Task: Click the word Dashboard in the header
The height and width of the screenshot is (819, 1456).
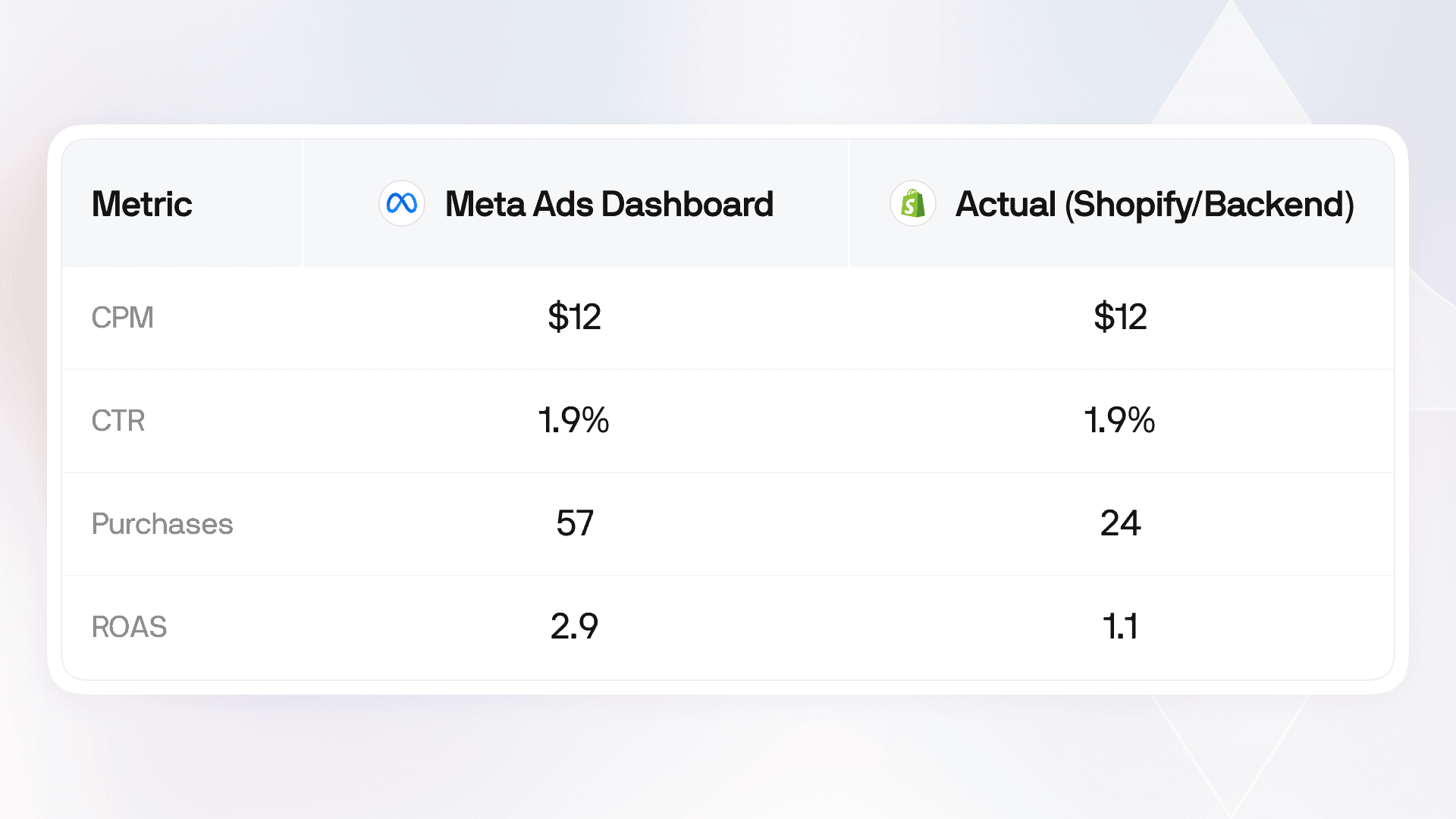Action: pos(687,204)
